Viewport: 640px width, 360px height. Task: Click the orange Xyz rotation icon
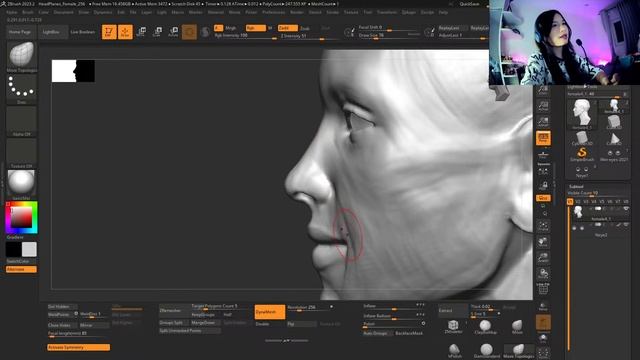543,198
